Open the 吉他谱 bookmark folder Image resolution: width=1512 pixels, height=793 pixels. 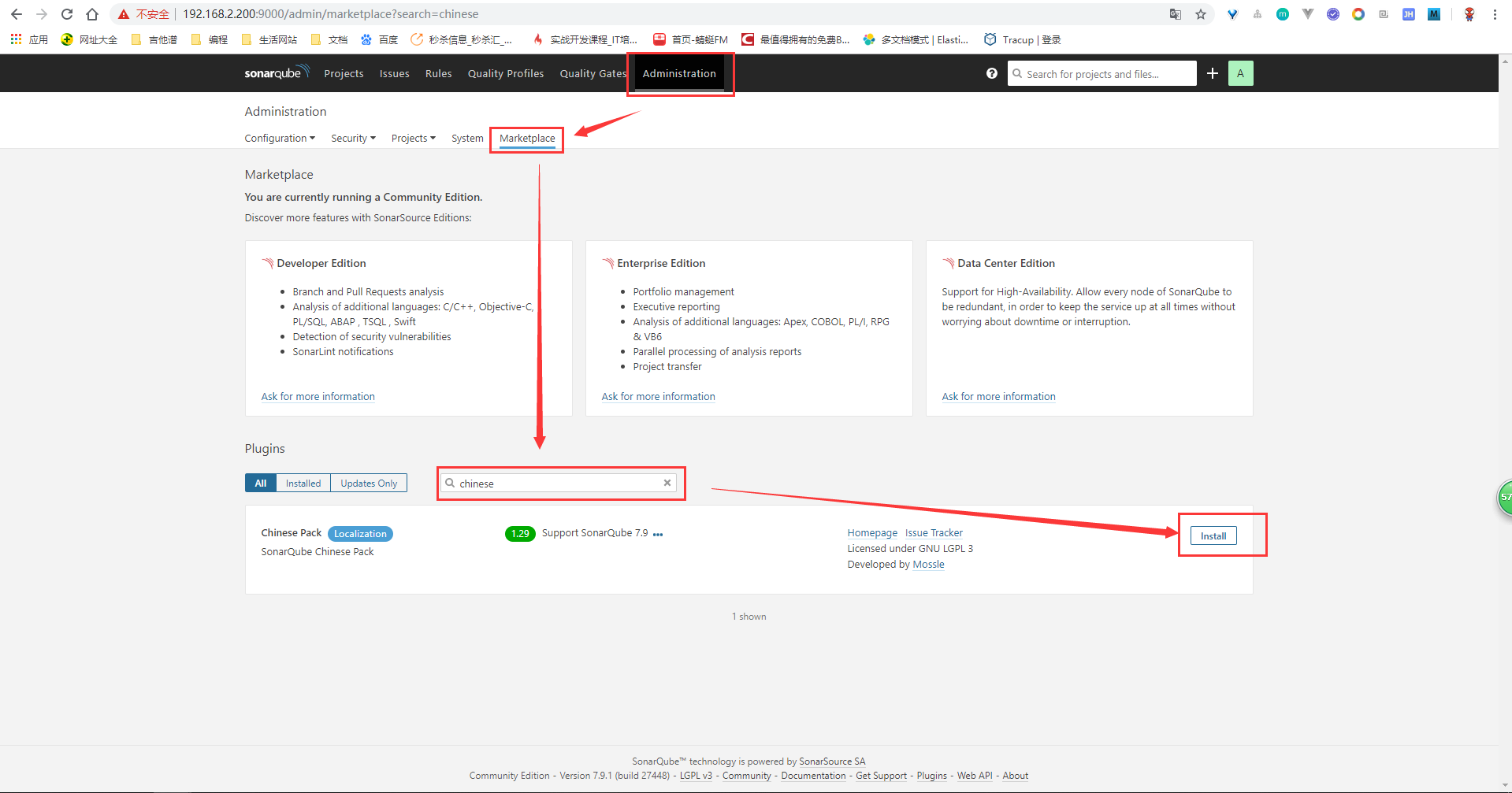(x=154, y=39)
